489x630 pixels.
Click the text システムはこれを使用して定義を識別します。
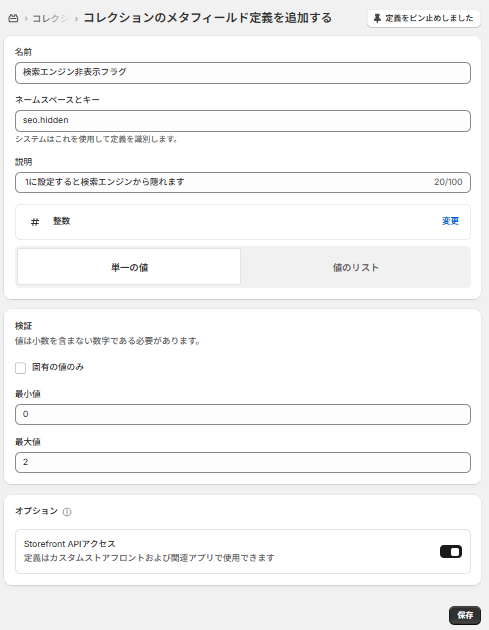pyautogui.click(x=96, y=139)
